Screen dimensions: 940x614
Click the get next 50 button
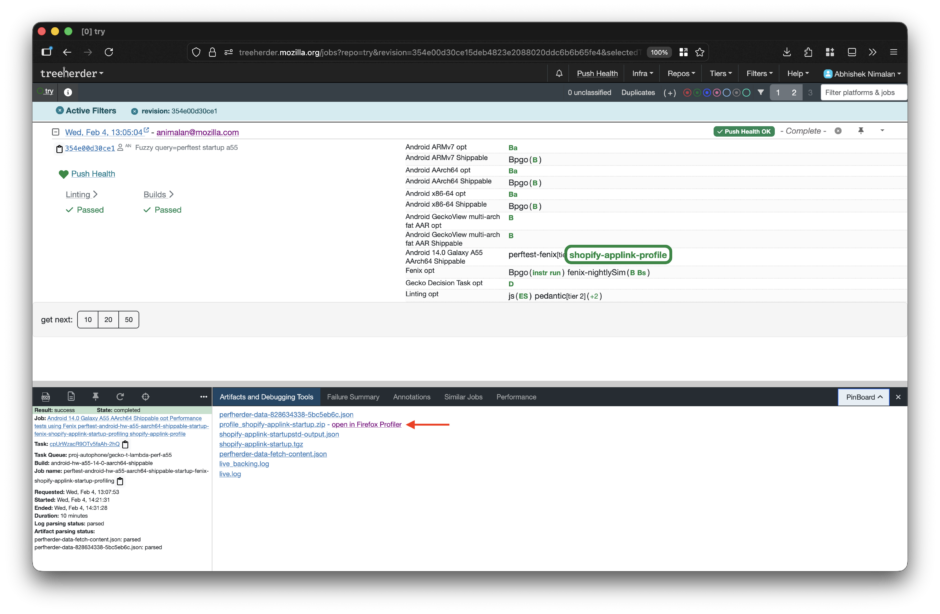click(129, 320)
